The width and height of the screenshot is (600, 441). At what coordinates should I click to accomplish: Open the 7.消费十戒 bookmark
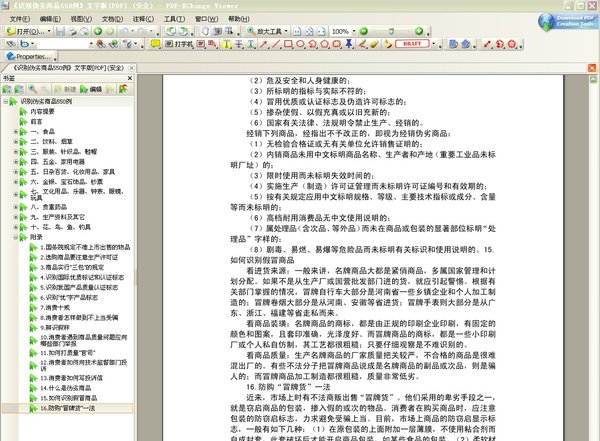(55, 307)
